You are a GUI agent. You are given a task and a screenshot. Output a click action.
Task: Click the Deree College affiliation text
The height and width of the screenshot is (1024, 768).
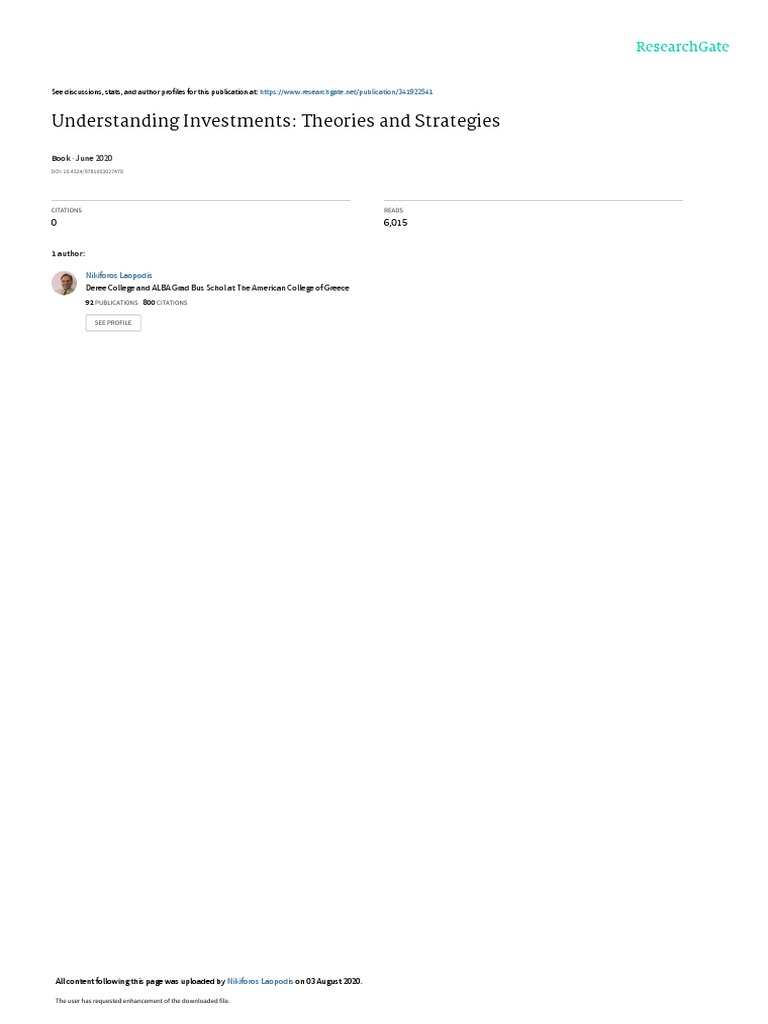click(217, 288)
